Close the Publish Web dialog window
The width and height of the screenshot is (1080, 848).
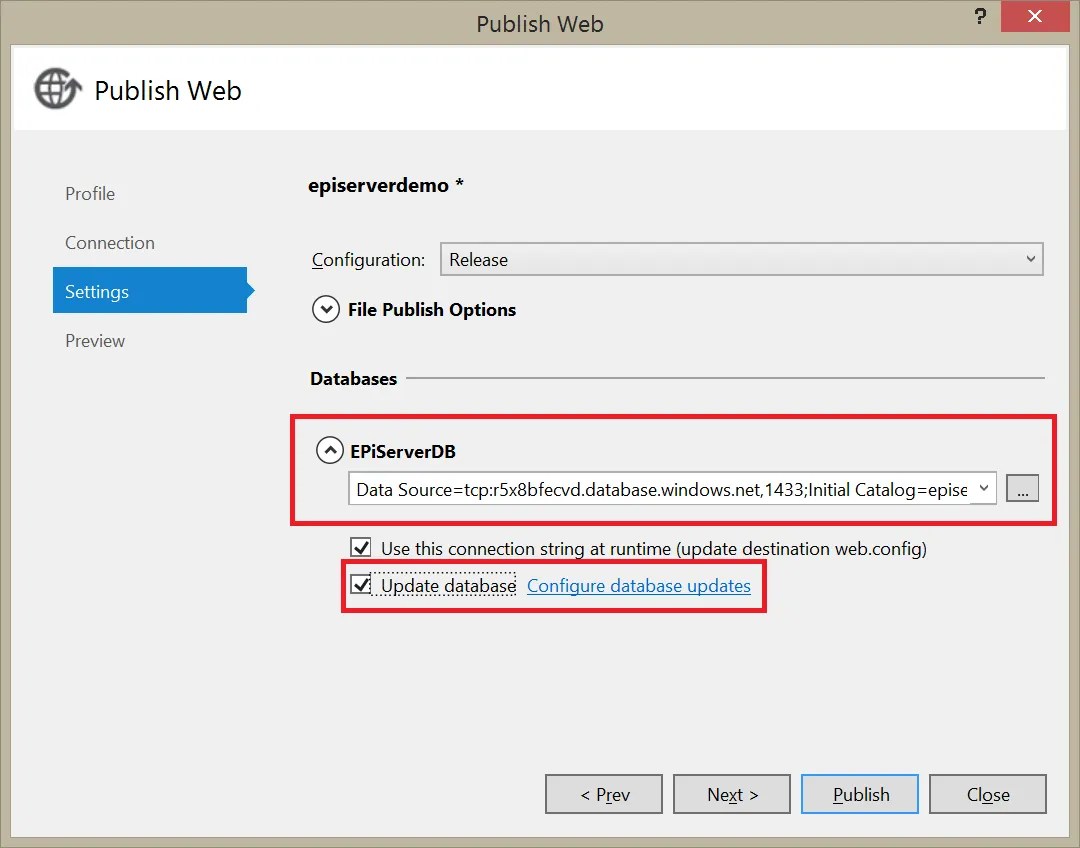pos(1035,17)
